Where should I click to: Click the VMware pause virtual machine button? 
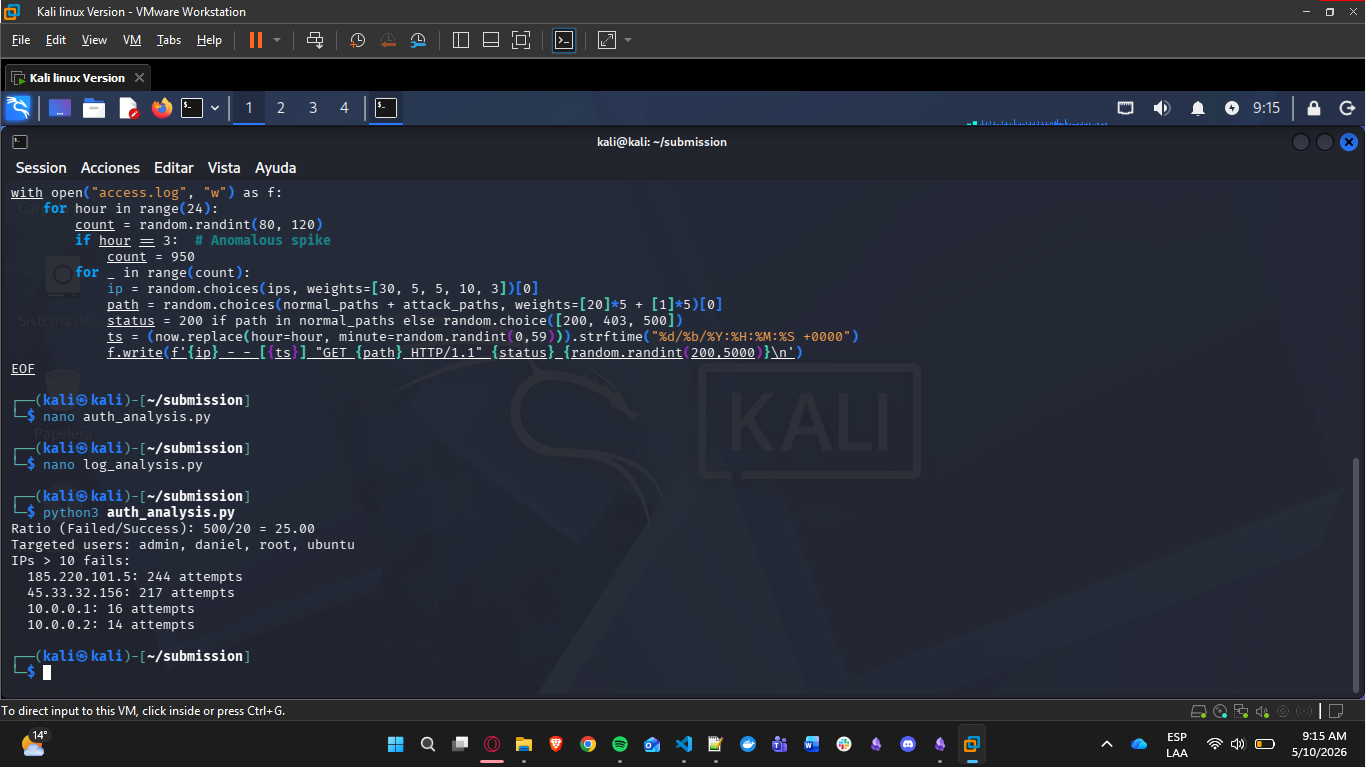tap(256, 40)
